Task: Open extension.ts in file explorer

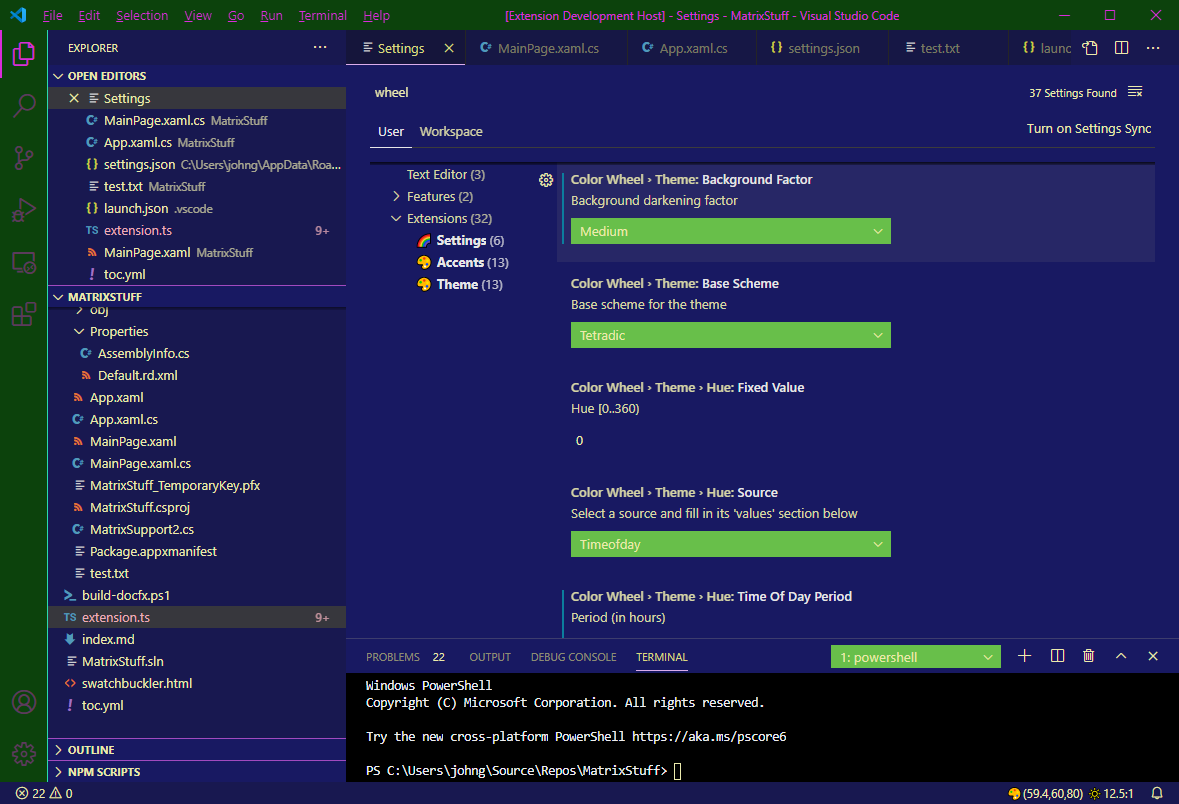Action: click(x=197, y=617)
